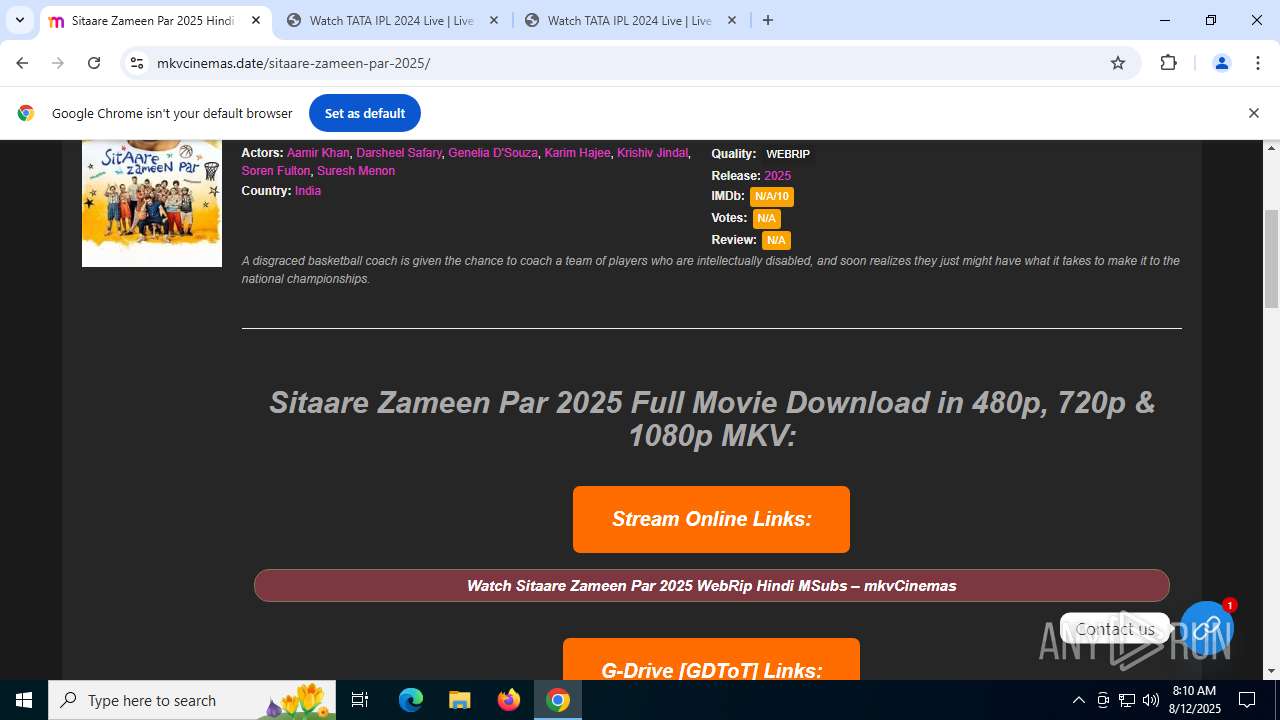Open a new browser tab
The image size is (1280, 720).
[x=768, y=20]
